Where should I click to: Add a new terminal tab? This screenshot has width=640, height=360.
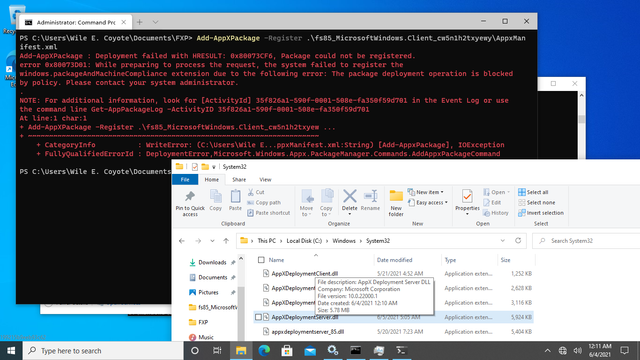point(140,22)
